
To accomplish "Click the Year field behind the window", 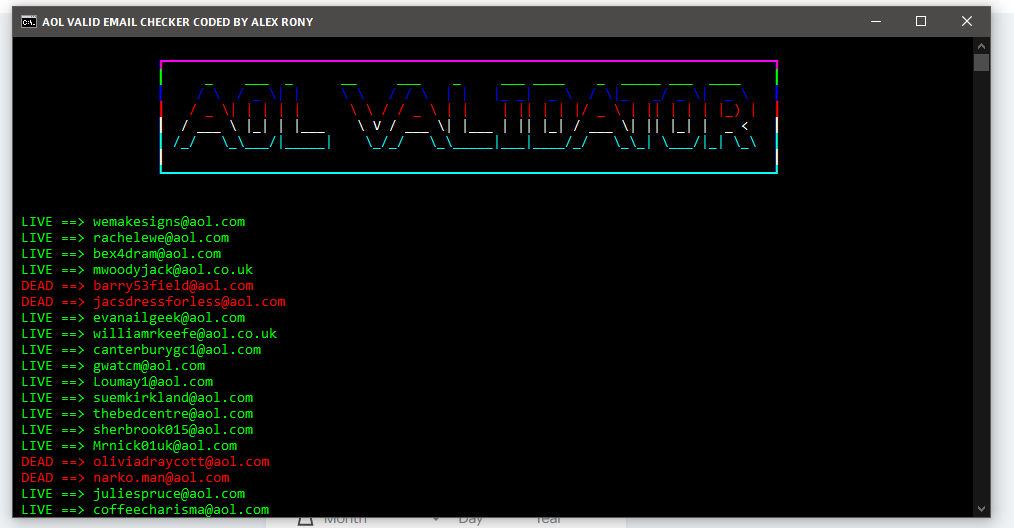I will coord(548,521).
